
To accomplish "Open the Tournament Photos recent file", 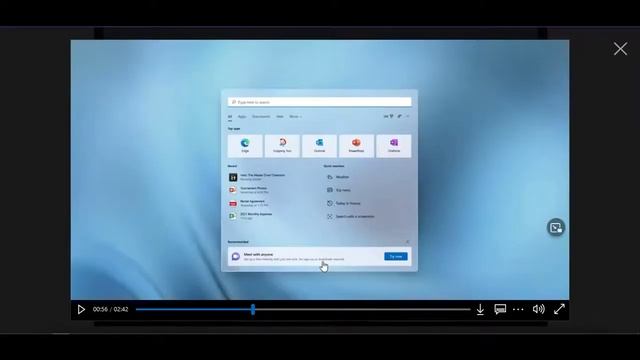I will pyautogui.click(x=249, y=190).
